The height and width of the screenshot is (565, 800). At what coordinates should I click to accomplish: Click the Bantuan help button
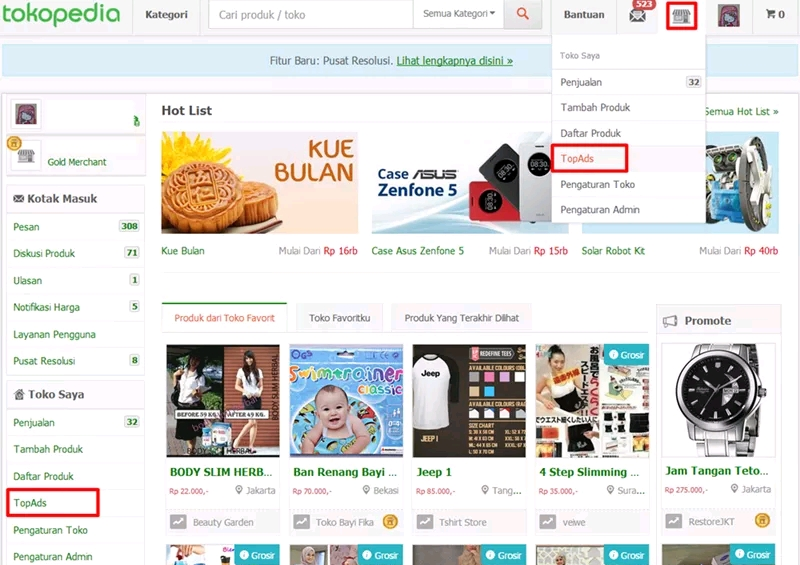584,15
